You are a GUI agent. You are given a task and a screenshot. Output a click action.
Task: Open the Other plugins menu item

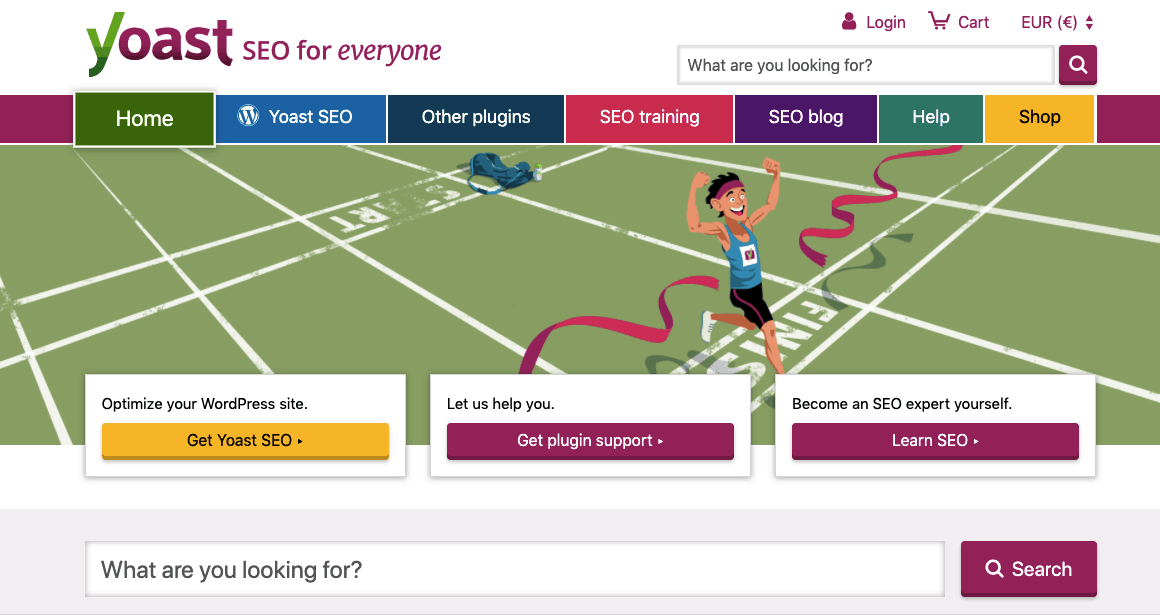point(476,117)
